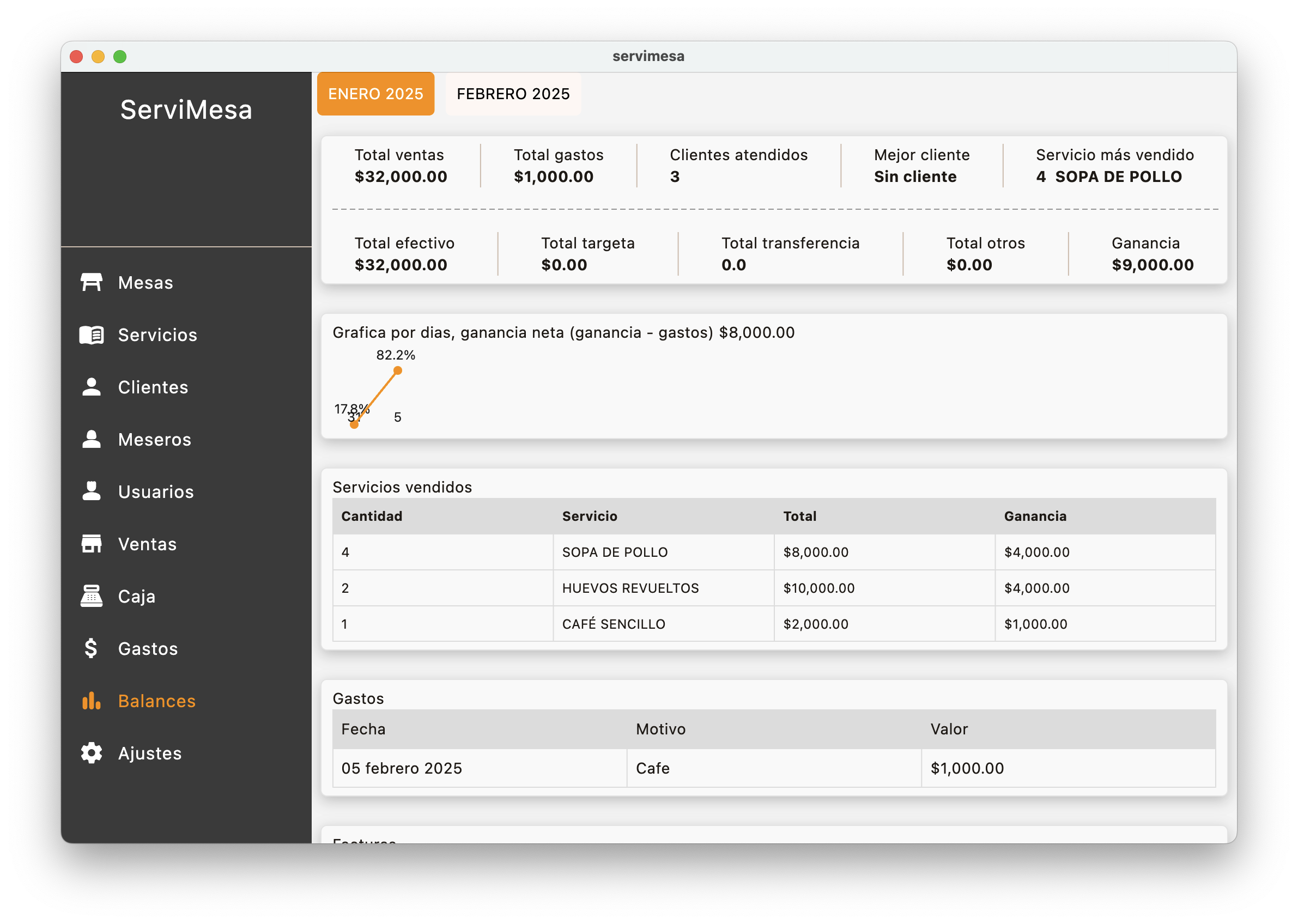Open Ajustes with the gear icon
This screenshot has width=1298, height=924.
(x=91, y=753)
